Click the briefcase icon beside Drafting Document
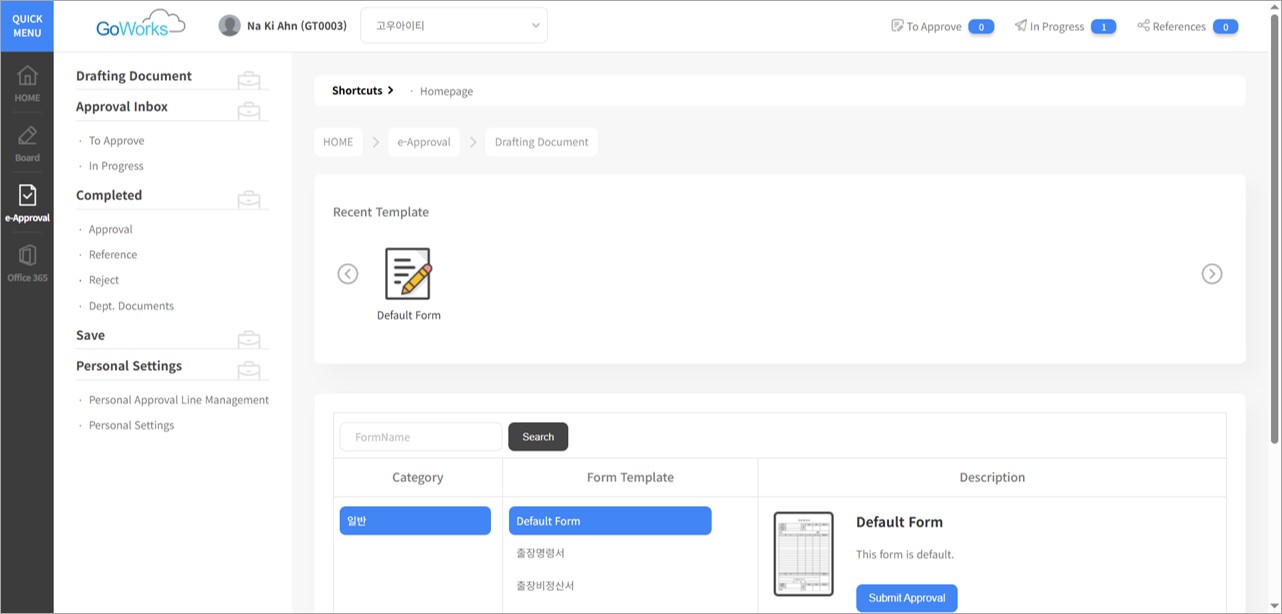This screenshot has width=1282, height=614. (x=249, y=79)
